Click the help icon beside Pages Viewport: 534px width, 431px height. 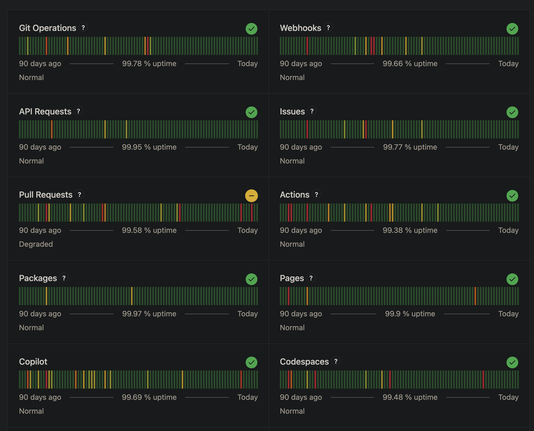click(x=311, y=278)
